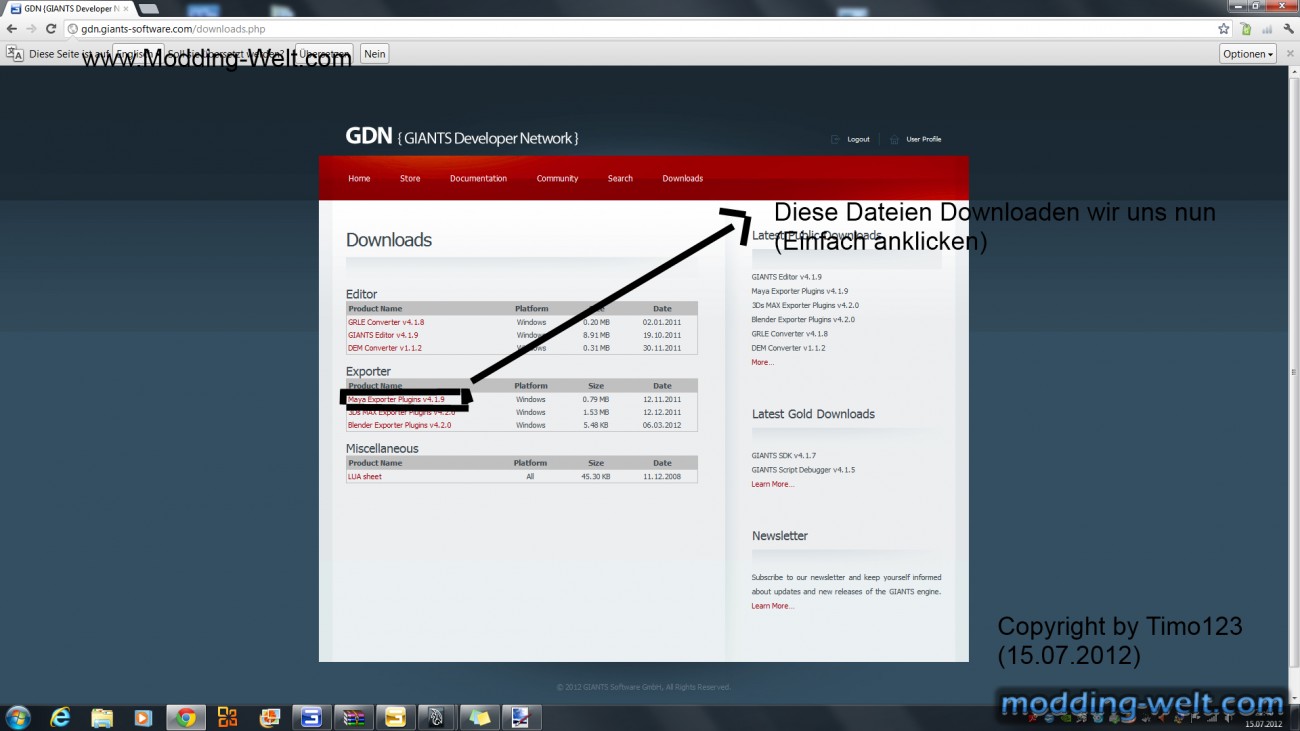Viewport: 1300px width, 731px height.
Task: Open the WinRAR icon in taskbar
Action: click(x=354, y=717)
